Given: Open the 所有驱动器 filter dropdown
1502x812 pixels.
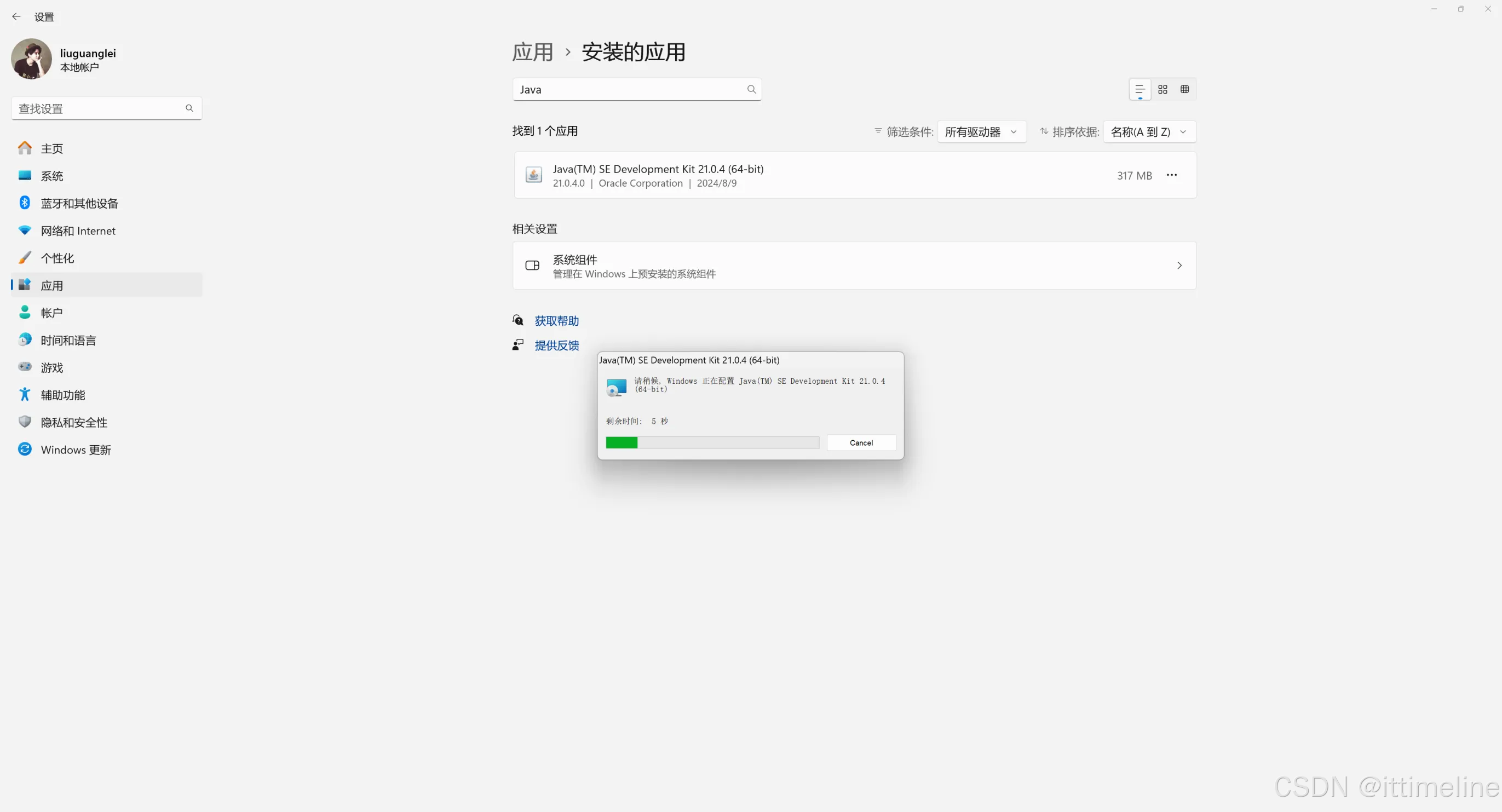Looking at the screenshot, I should point(981,132).
